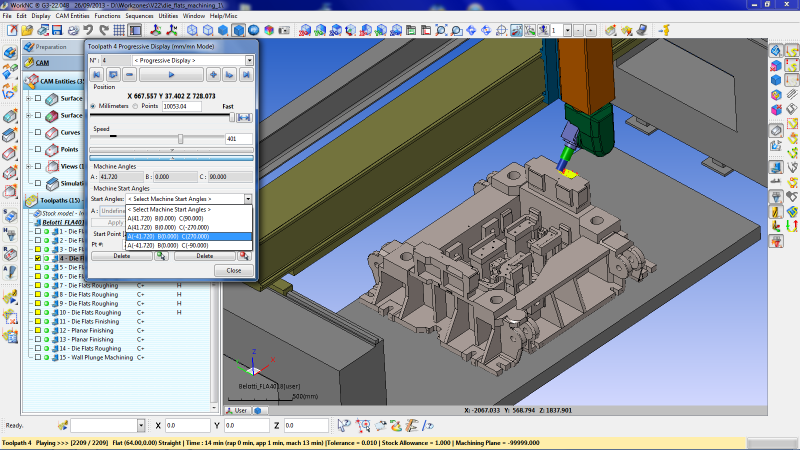Click the distance measure icon beside Fast

(x=243, y=118)
